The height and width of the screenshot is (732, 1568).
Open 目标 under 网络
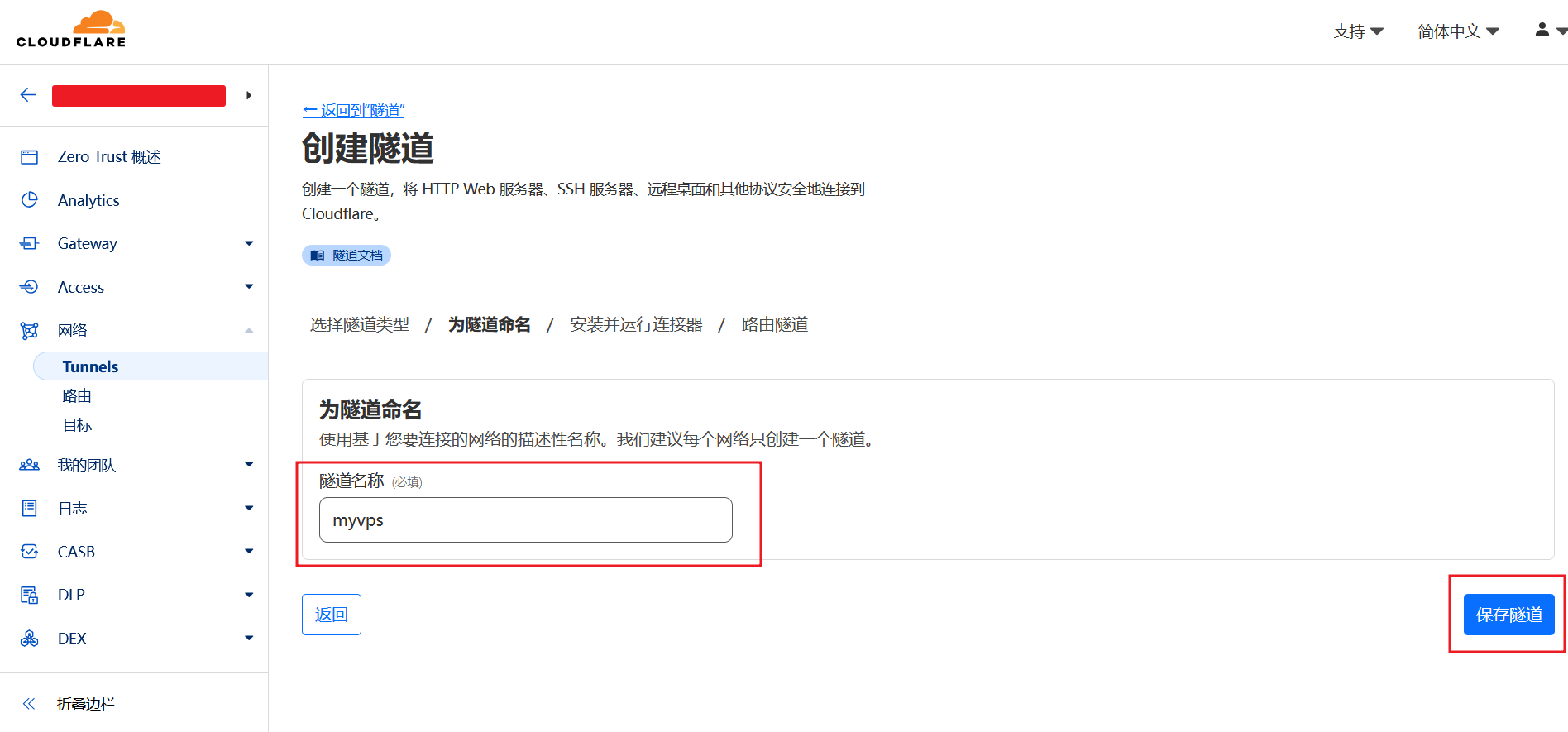click(x=77, y=425)
